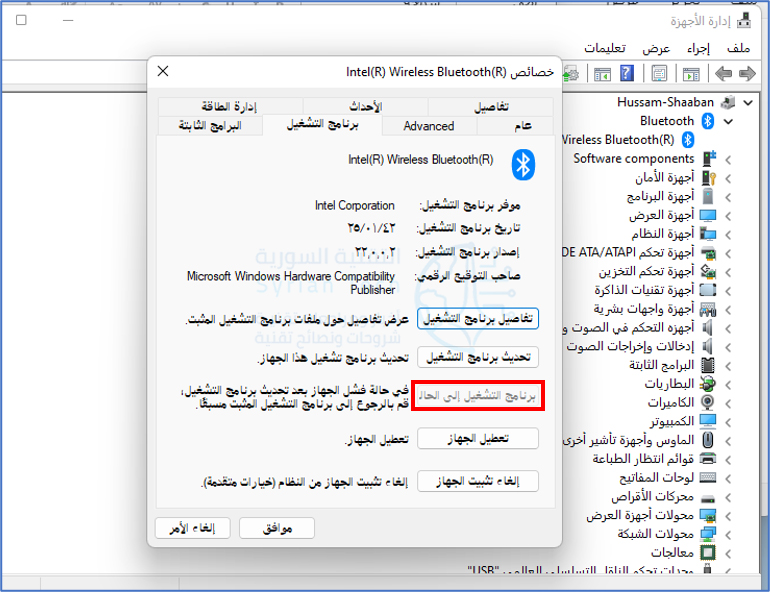Click the أجهزة تقنيات الذاكرة memory technology icon
The image size is (770, 592).
pos(708,290)
